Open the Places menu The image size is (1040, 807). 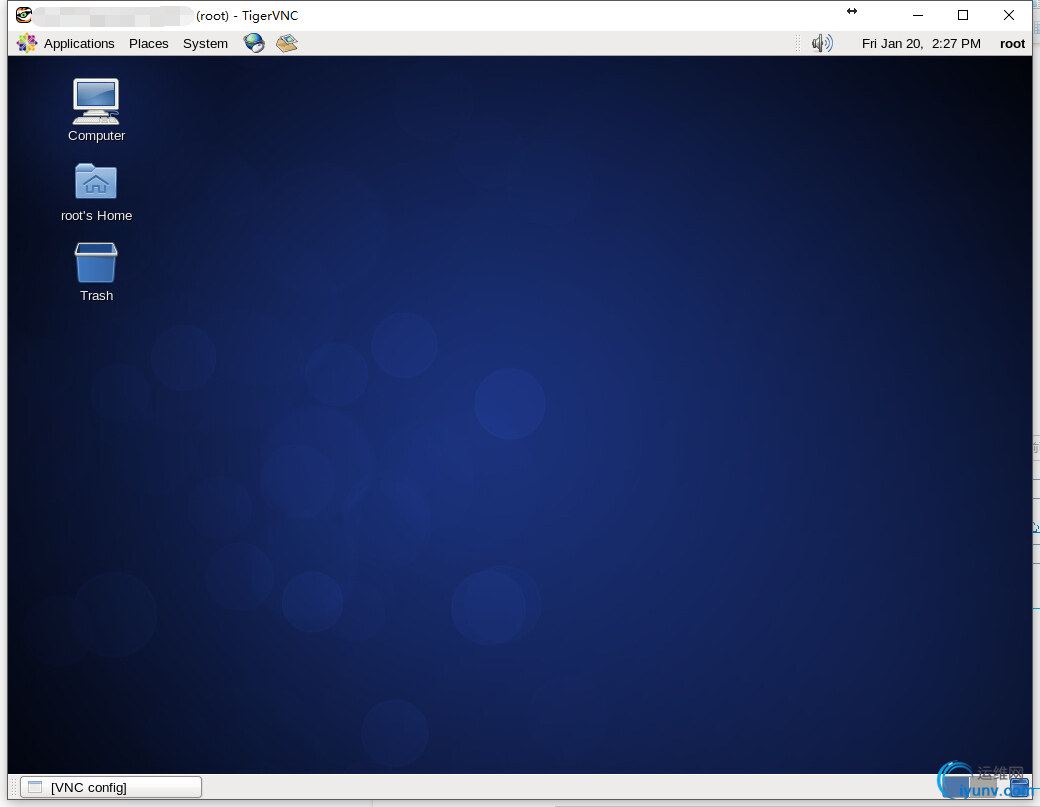click(x=149, y=44)
